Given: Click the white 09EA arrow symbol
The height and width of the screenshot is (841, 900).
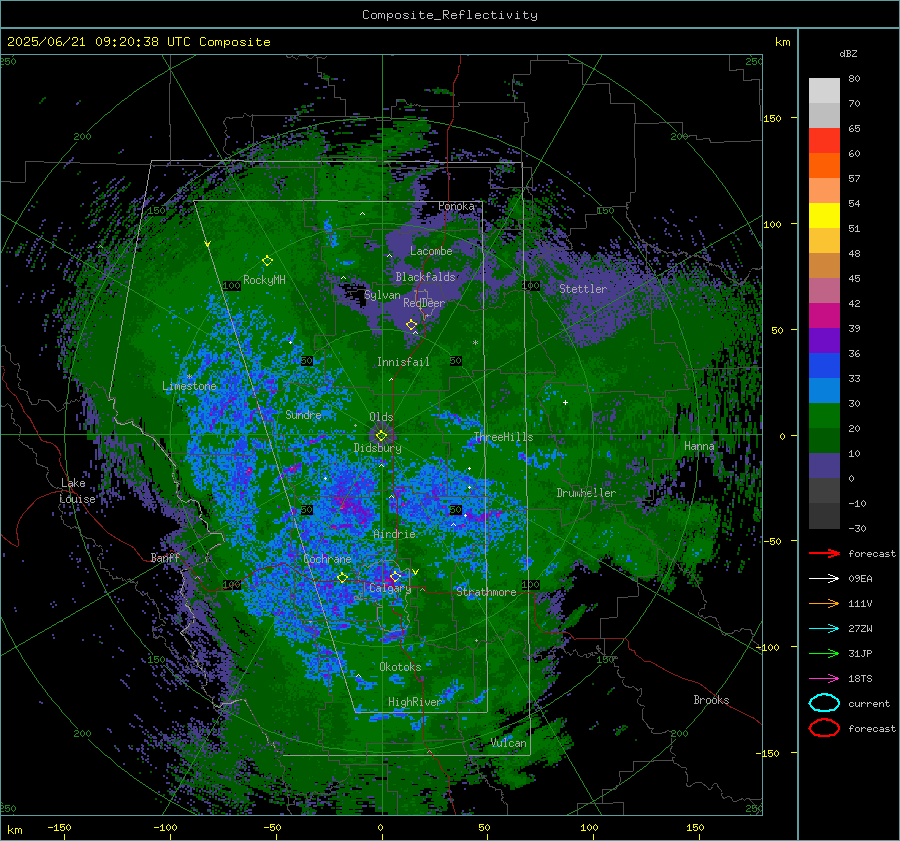Looking at the screenshot, I should tap(824, 579).
